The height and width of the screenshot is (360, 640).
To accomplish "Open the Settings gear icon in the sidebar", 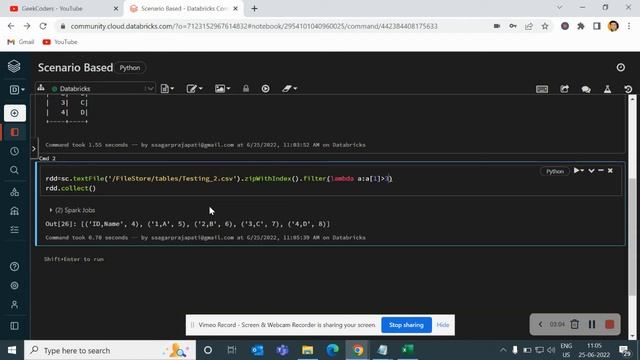I will click(14, 286).
